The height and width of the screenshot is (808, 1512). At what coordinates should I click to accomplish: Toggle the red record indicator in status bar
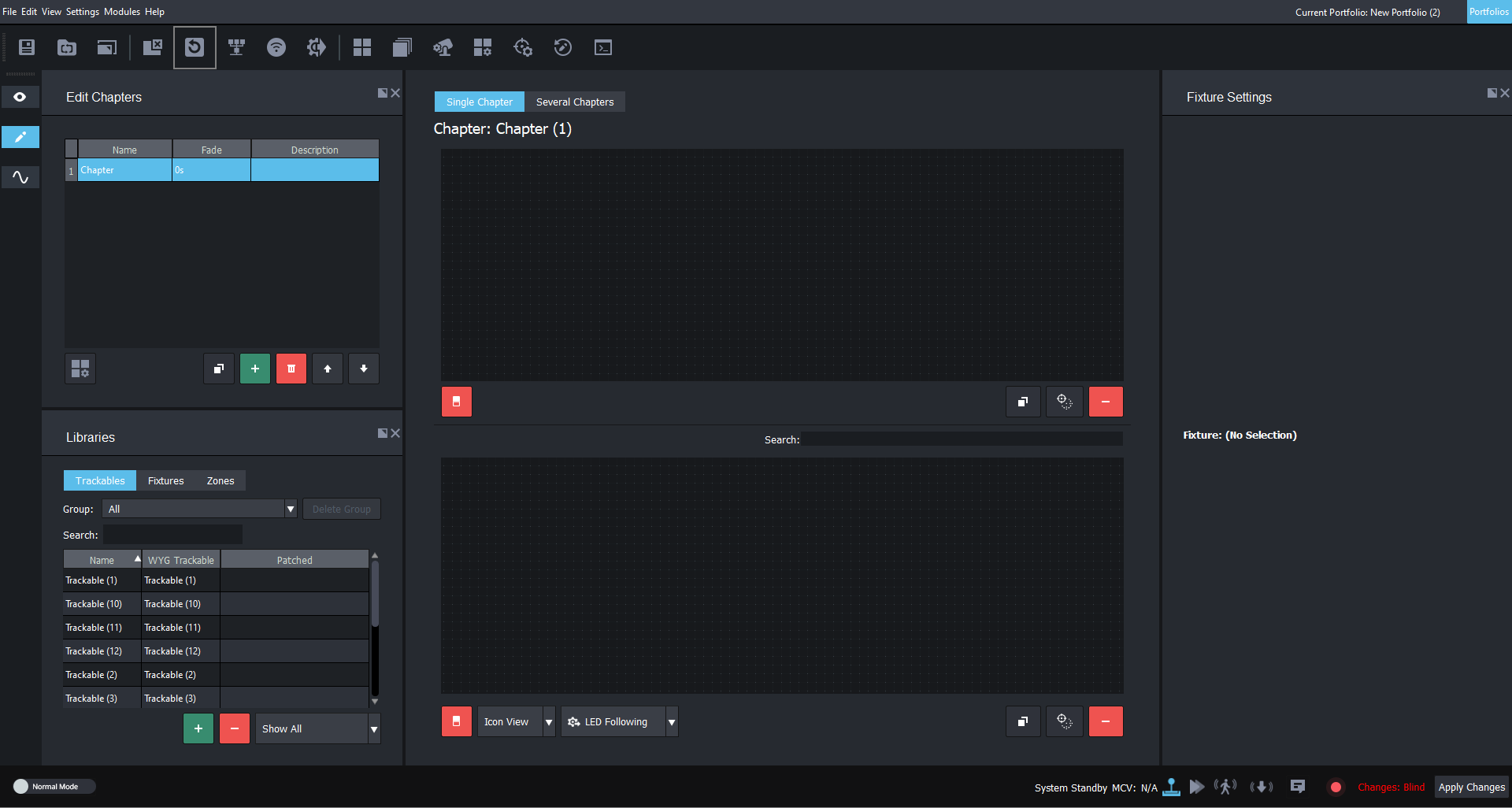tap(1336, 787)
